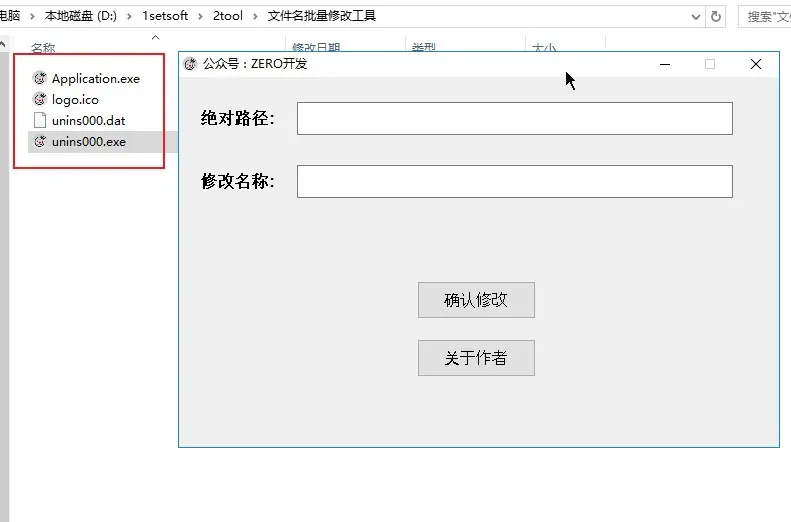
Task: Click the Application.exe file icon
Action: click(x=39, y=78)
